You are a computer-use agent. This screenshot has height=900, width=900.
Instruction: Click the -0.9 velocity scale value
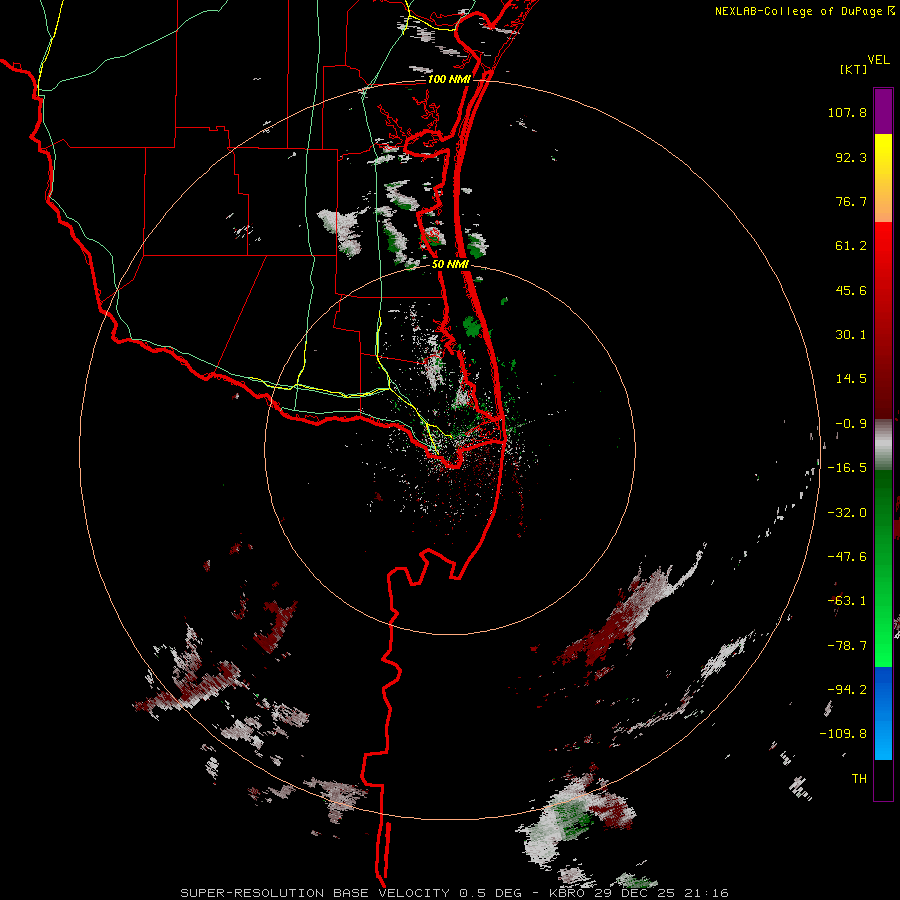tap(851, 424)
